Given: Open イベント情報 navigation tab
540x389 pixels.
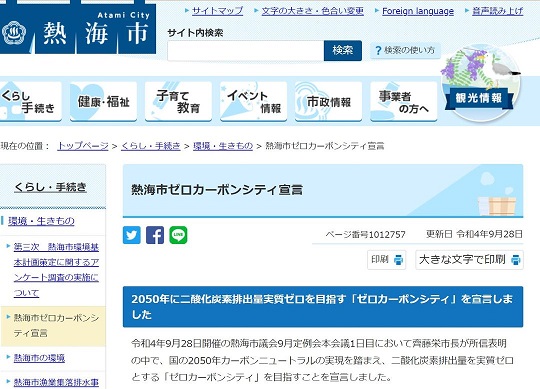Looking at the screenshot, I should coord(253,101).
